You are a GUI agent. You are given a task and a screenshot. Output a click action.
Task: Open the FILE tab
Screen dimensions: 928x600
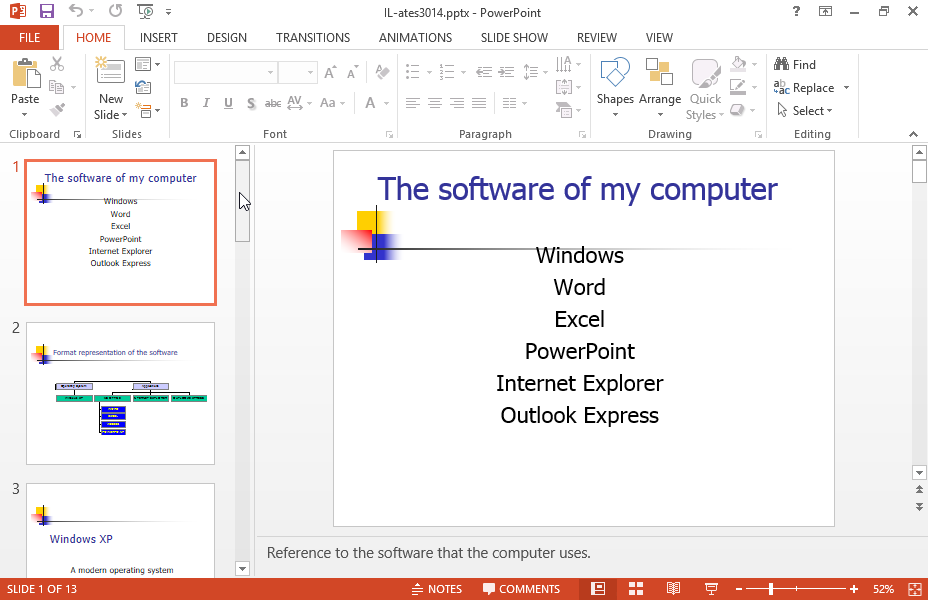click(30, 37)
